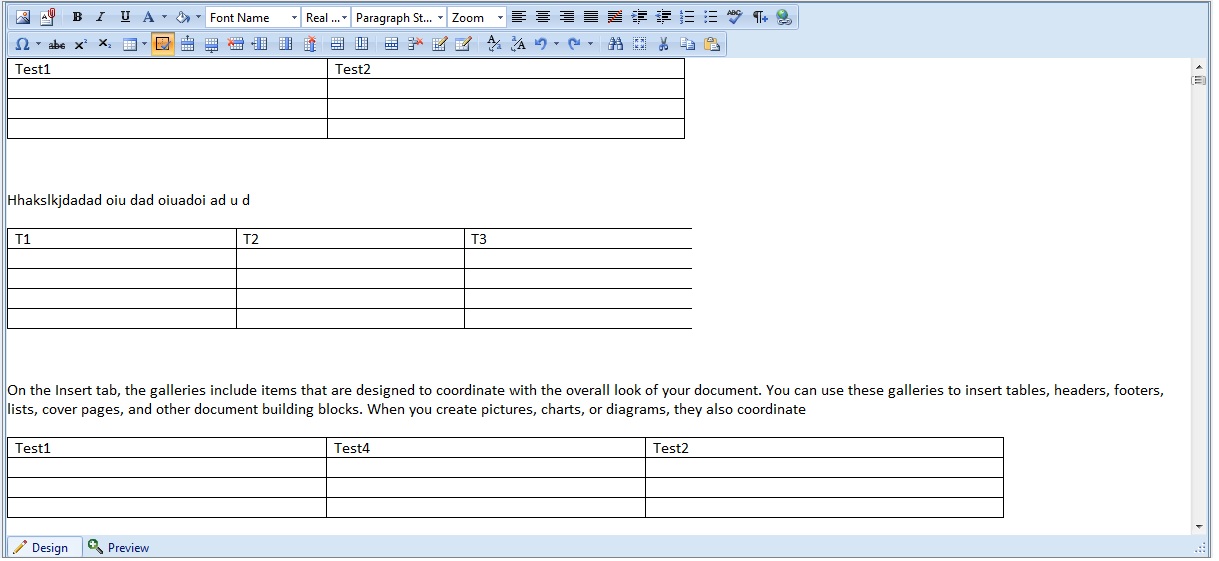Remove alignment with the red-striped icon
Viewport: 1219px width, 561px height.
pyautogui.click(x=615, y=17)
